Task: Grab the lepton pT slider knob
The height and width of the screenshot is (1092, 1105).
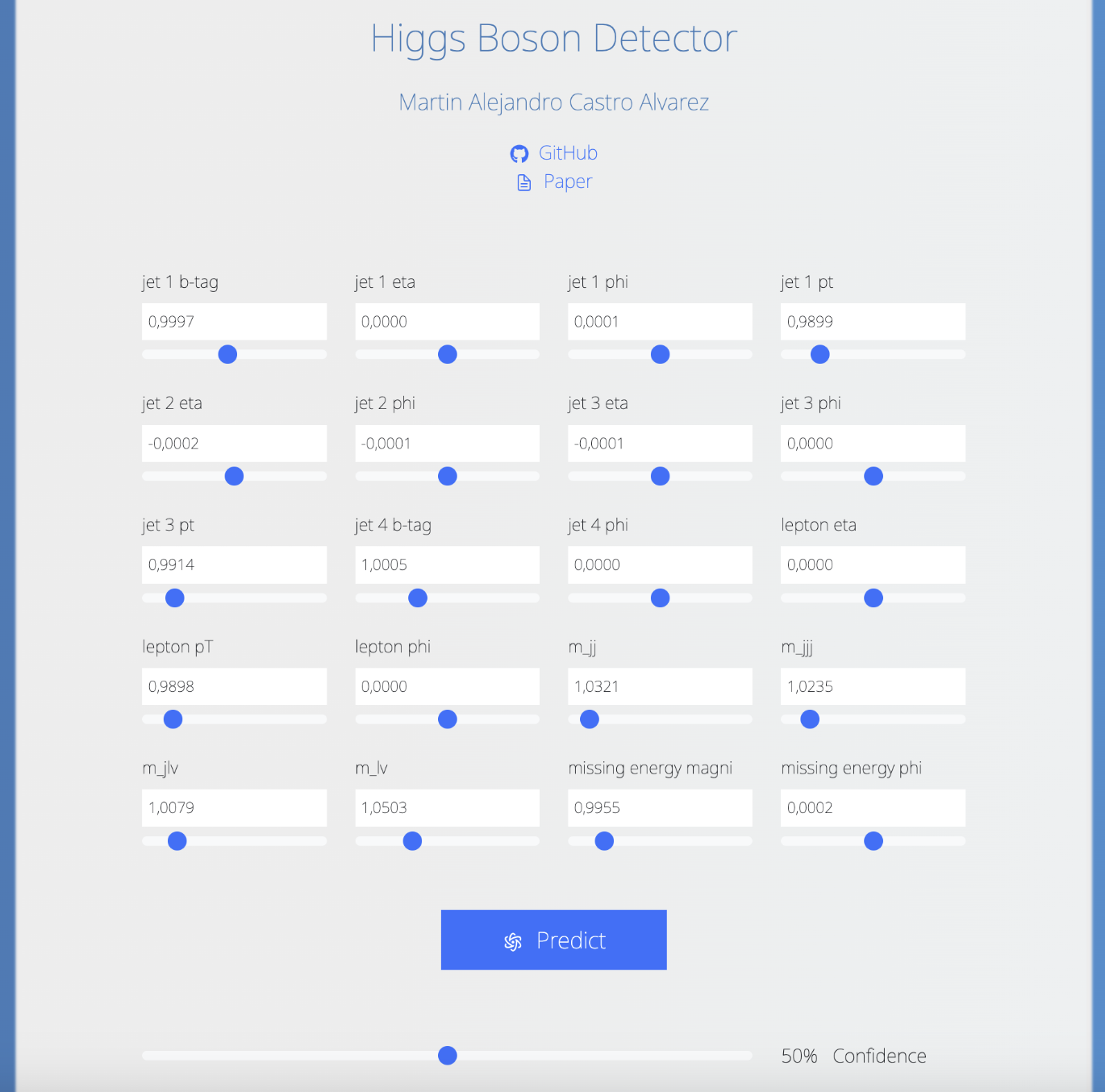Action: pyautogui.click(x=173, y=719)
